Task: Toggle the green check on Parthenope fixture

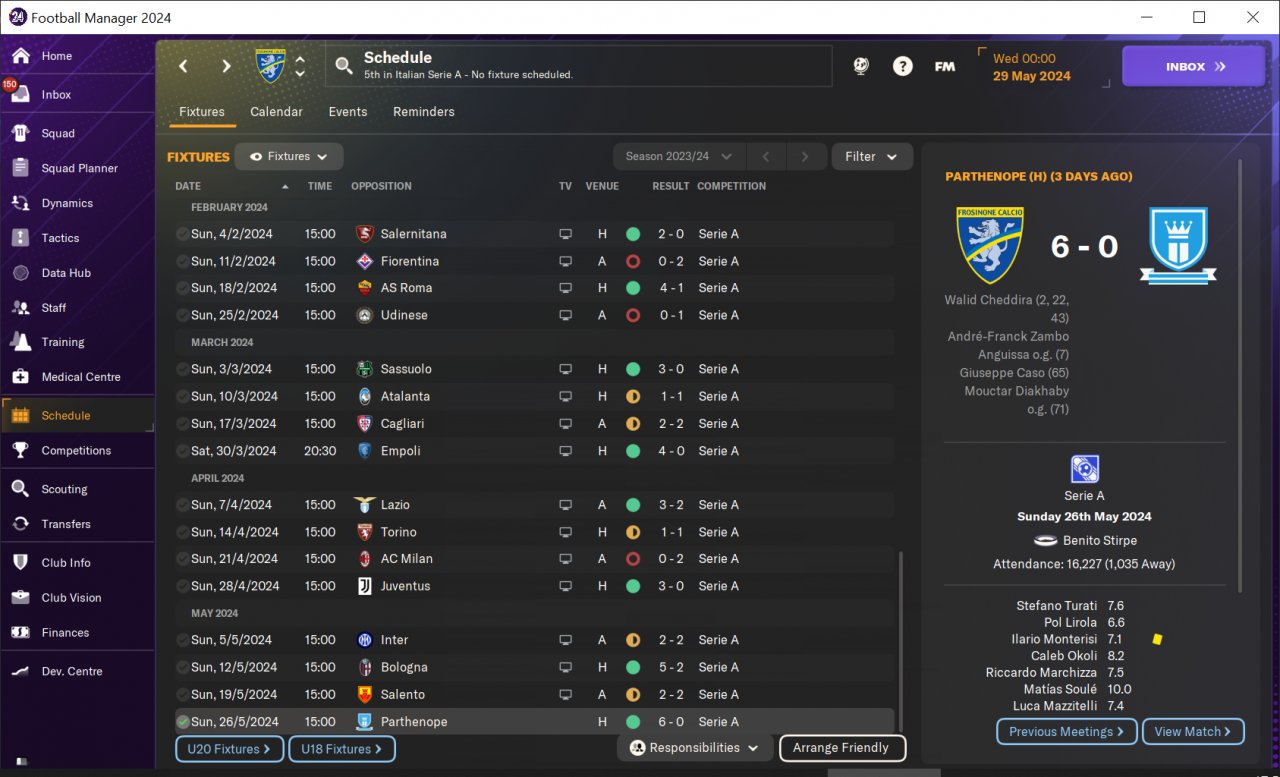Action: click(182, 722)
